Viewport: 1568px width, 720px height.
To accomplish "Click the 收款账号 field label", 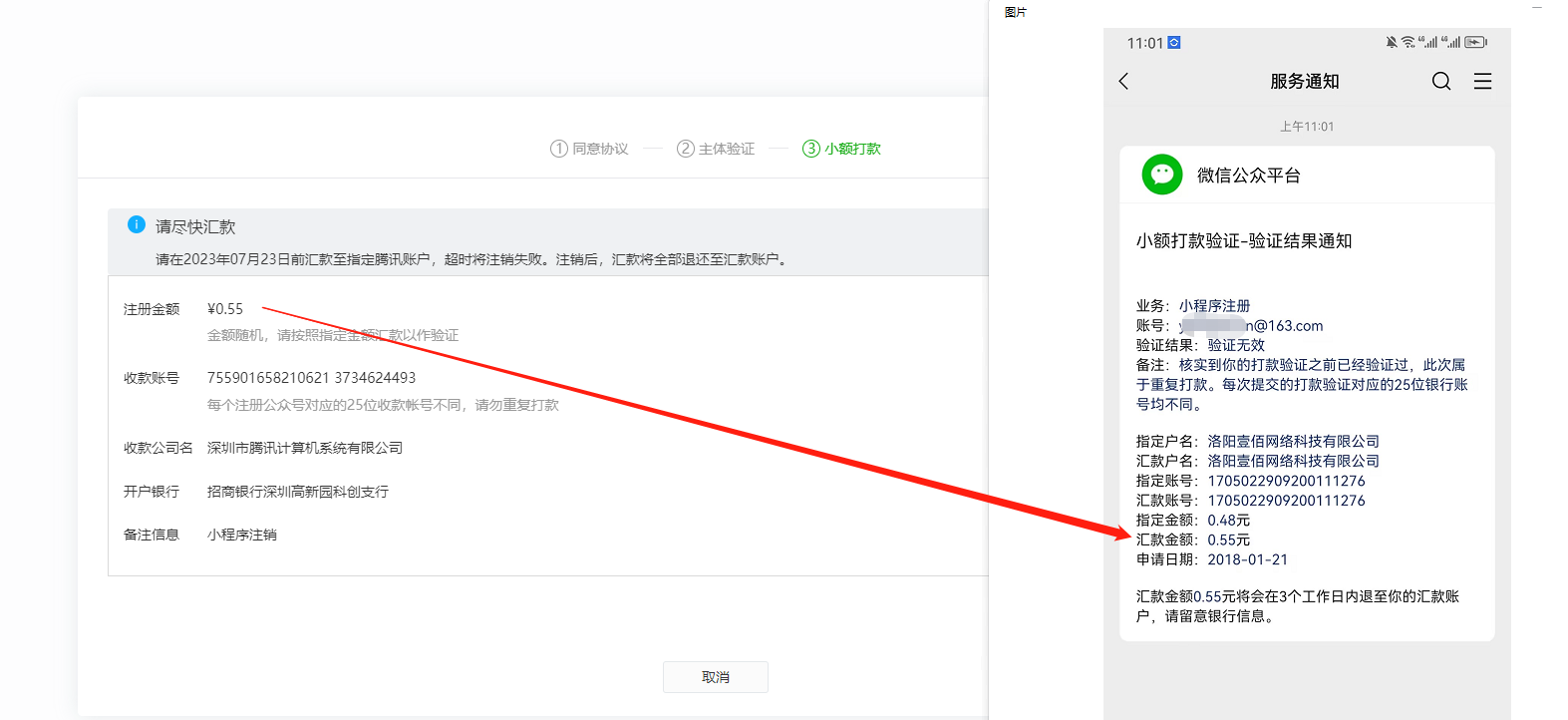I will [x=152, y=378].
